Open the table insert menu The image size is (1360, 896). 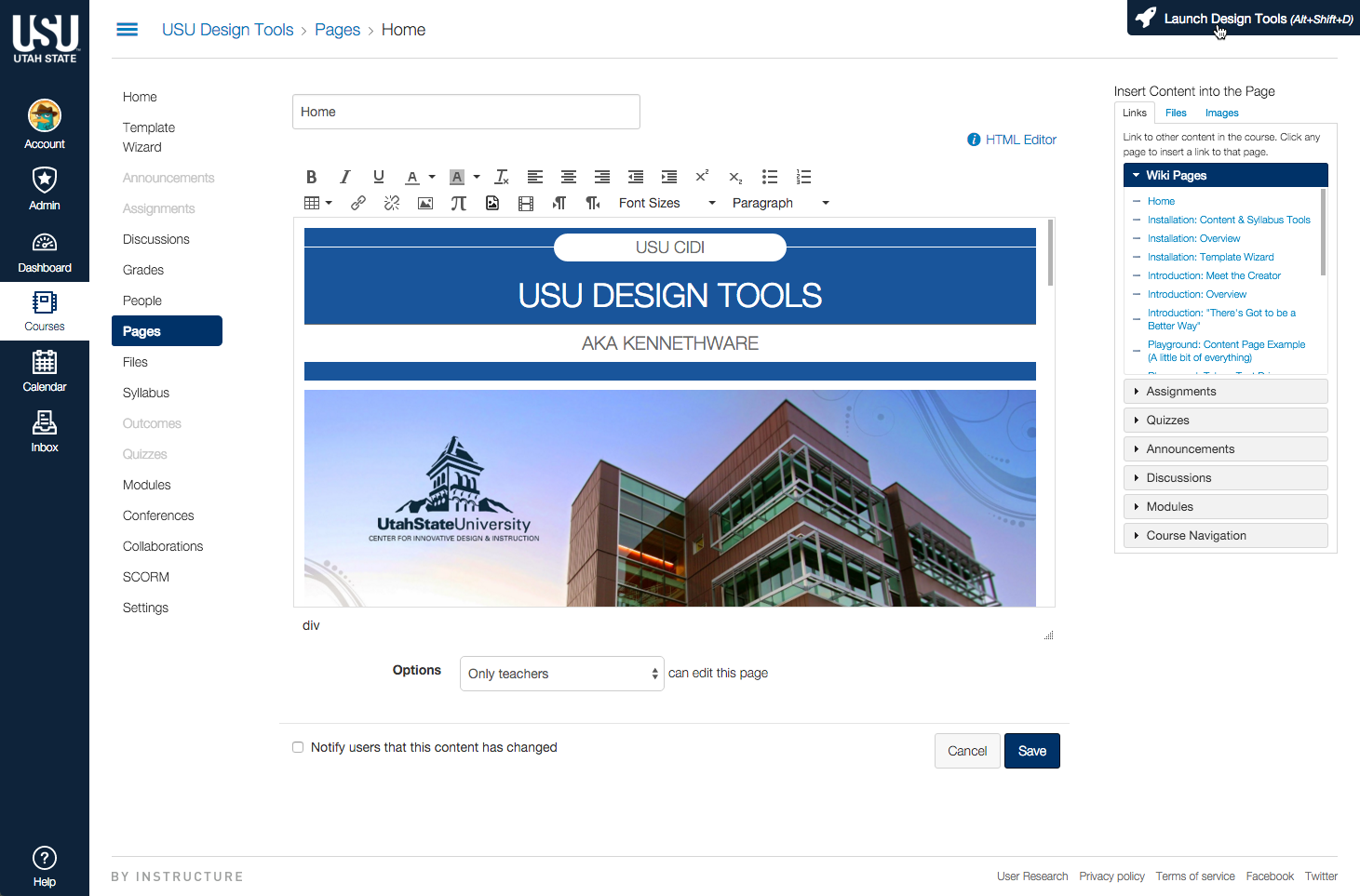[x=317, y=203]
